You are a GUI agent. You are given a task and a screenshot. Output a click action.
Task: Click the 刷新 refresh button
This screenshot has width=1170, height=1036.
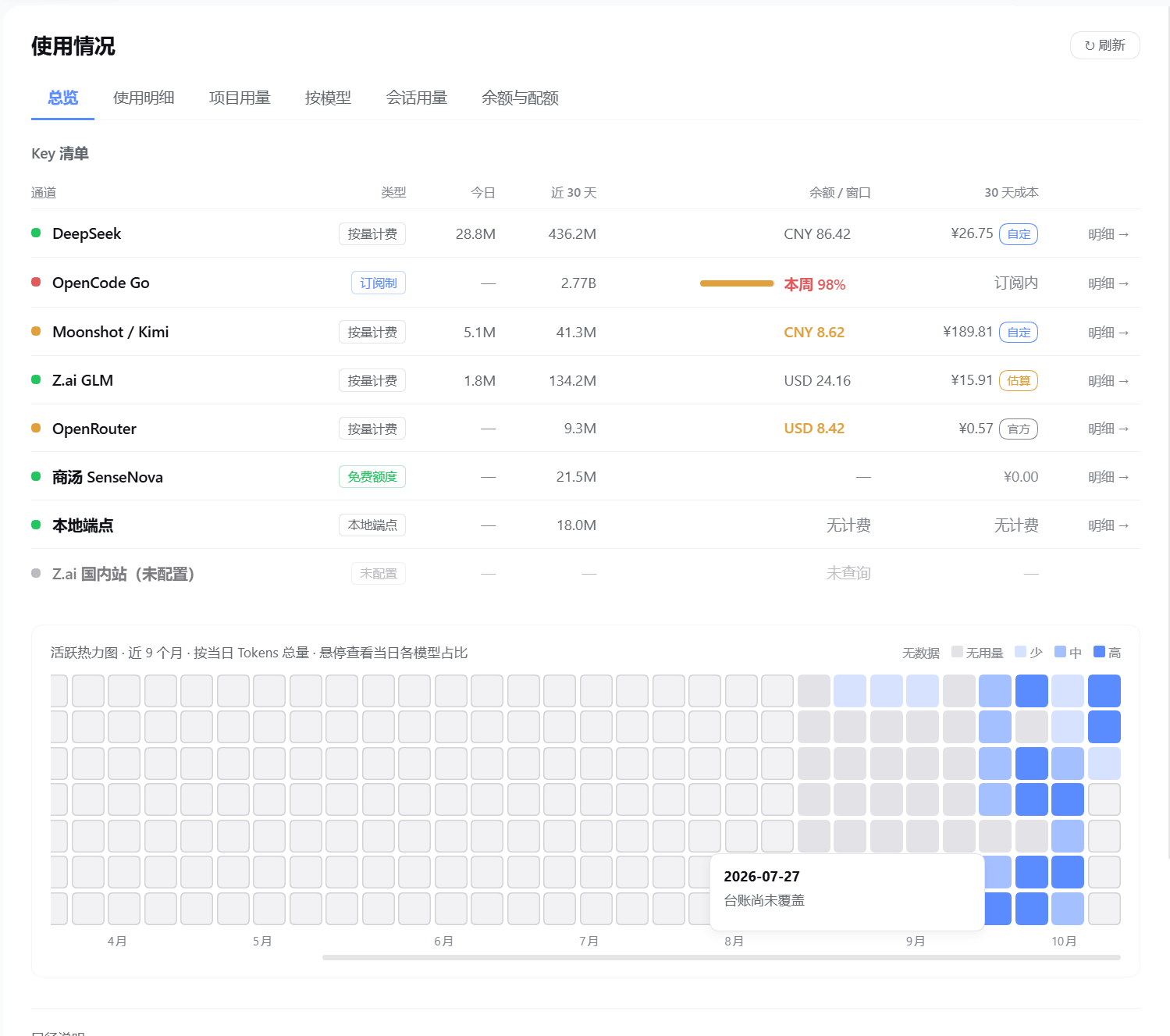[x=1104, y=45]
